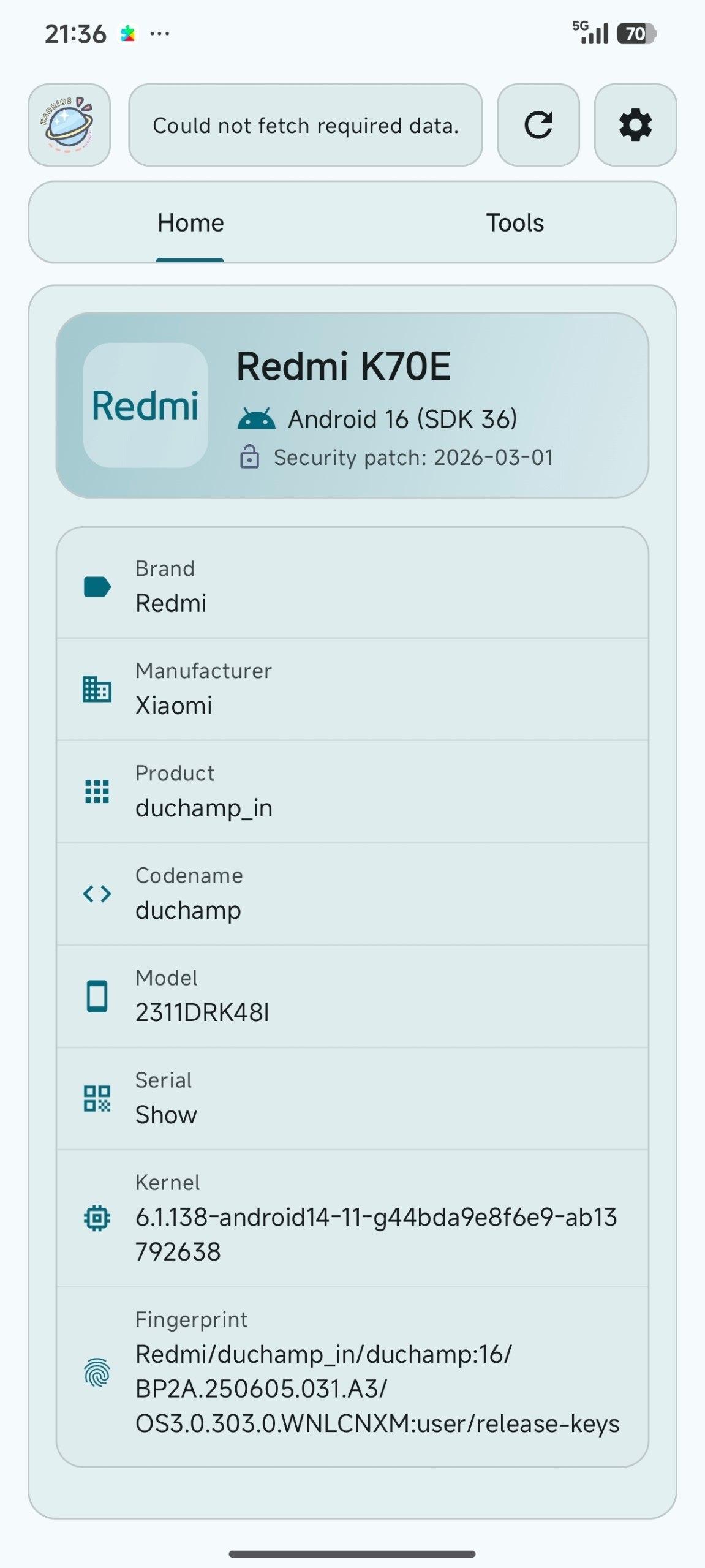Viewport: 705px width, 1568px height.
Task: Tap the KaoriOS planet logo icon
Action: pyautogui.click(x=69, y=125)
